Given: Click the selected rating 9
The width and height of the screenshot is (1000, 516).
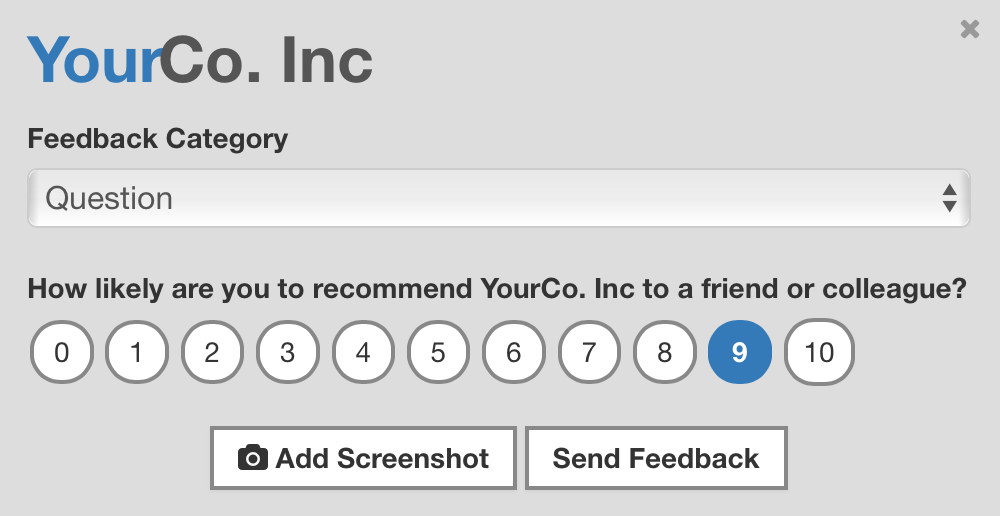Looking at the screenshot, I should click(740, 352).
